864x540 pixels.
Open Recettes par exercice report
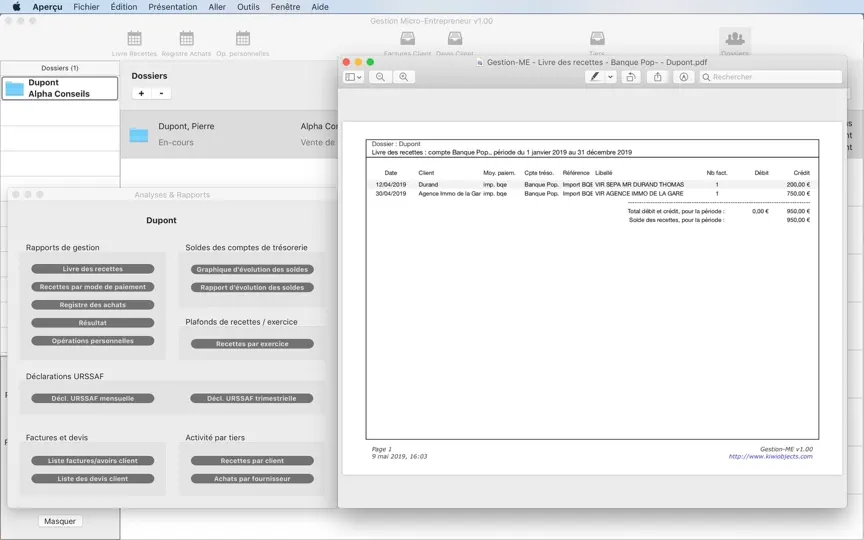[252, 344]
